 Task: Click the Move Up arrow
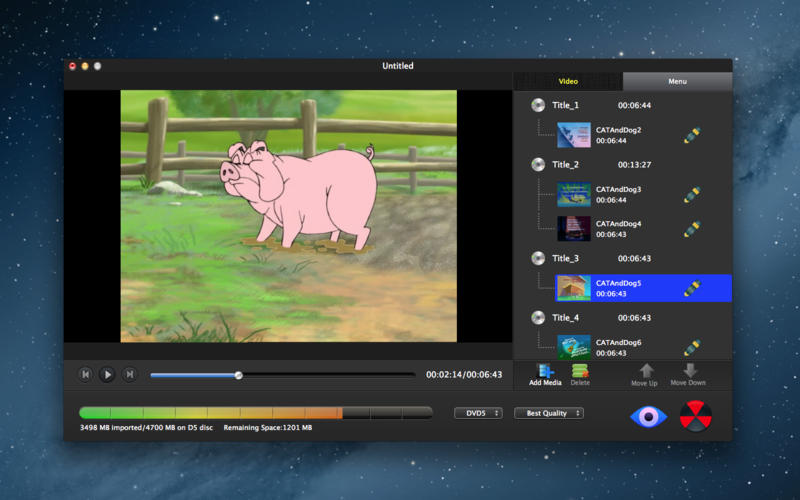pos(646,371)
